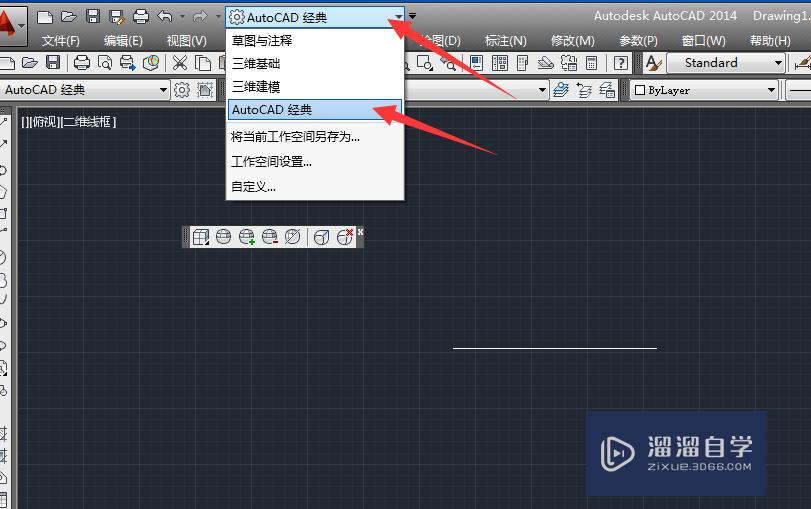Open the workspaces toolbar AutoCAD 经典 dropdown
Screen dimensions: 811x509
tap(85, 90)
